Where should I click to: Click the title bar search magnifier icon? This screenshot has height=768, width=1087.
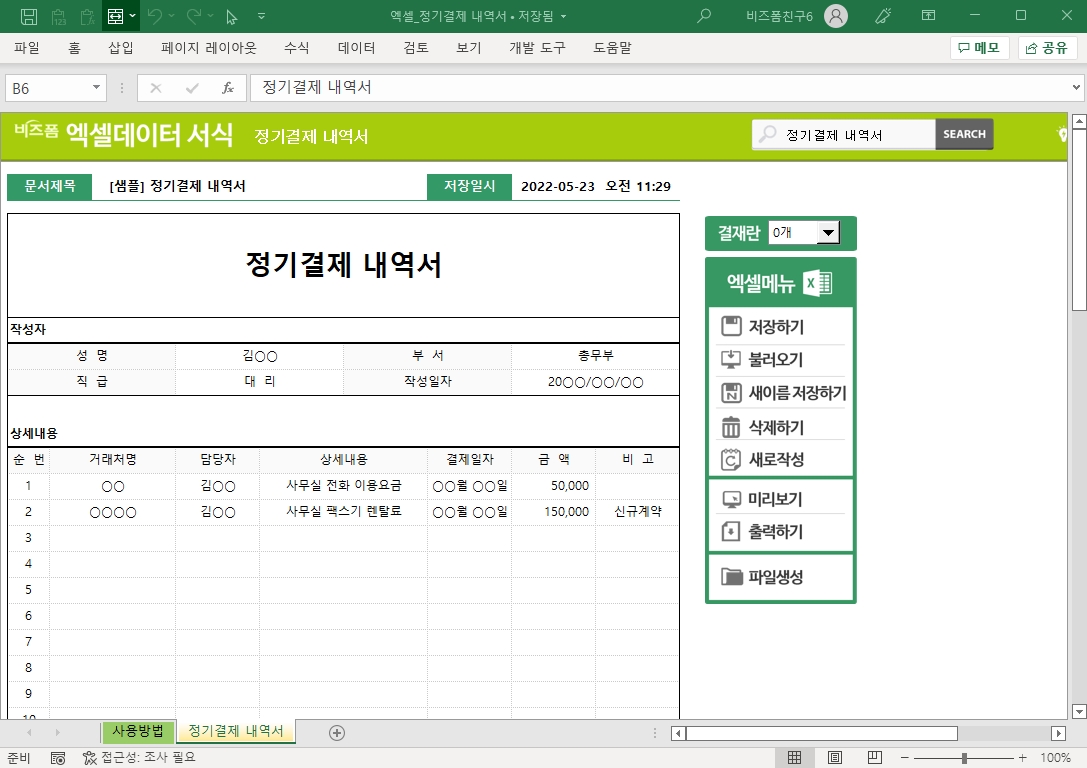pyautogui.click(x=704, y=16)
